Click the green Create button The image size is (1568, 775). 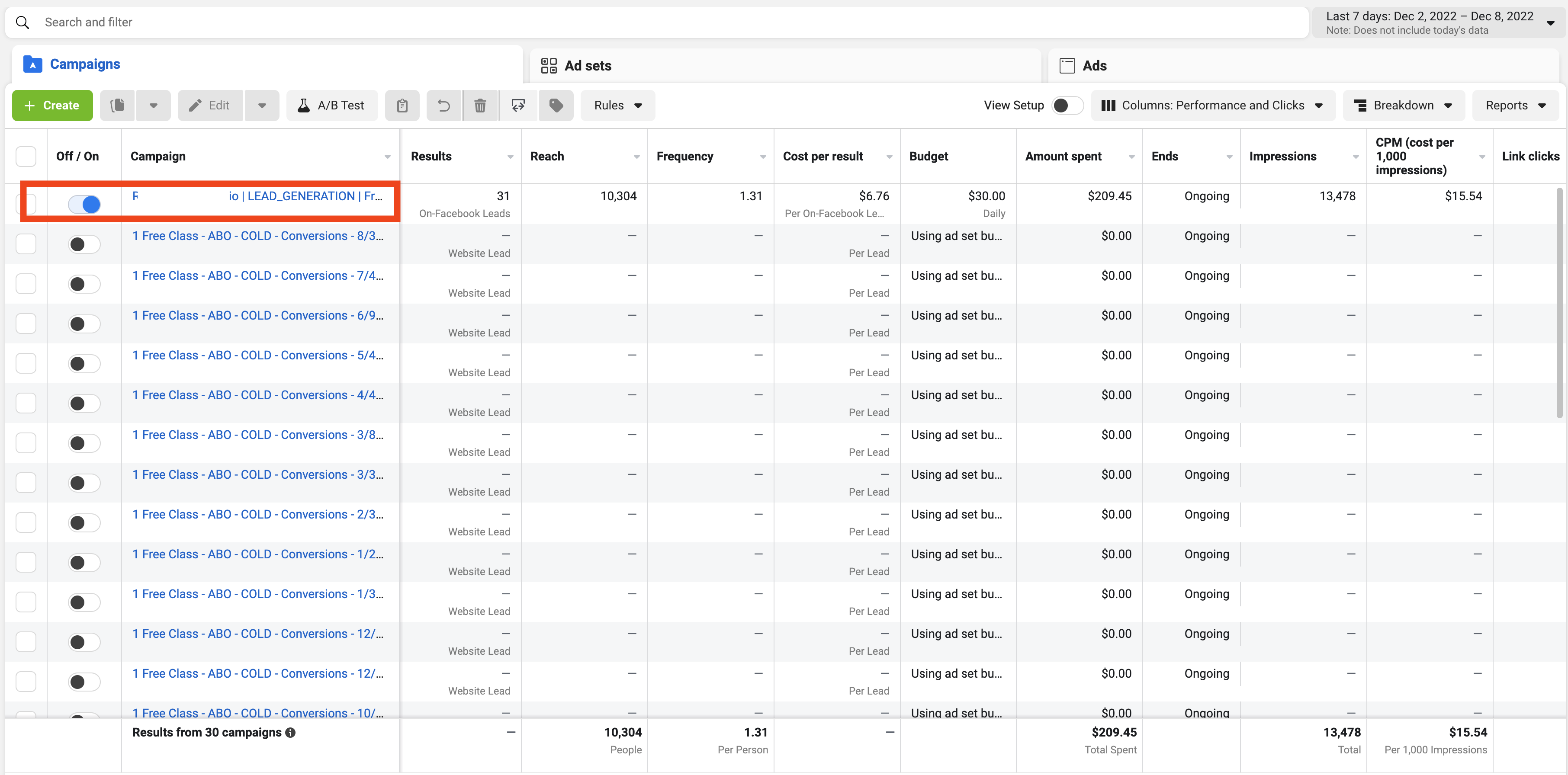(52, 105)
